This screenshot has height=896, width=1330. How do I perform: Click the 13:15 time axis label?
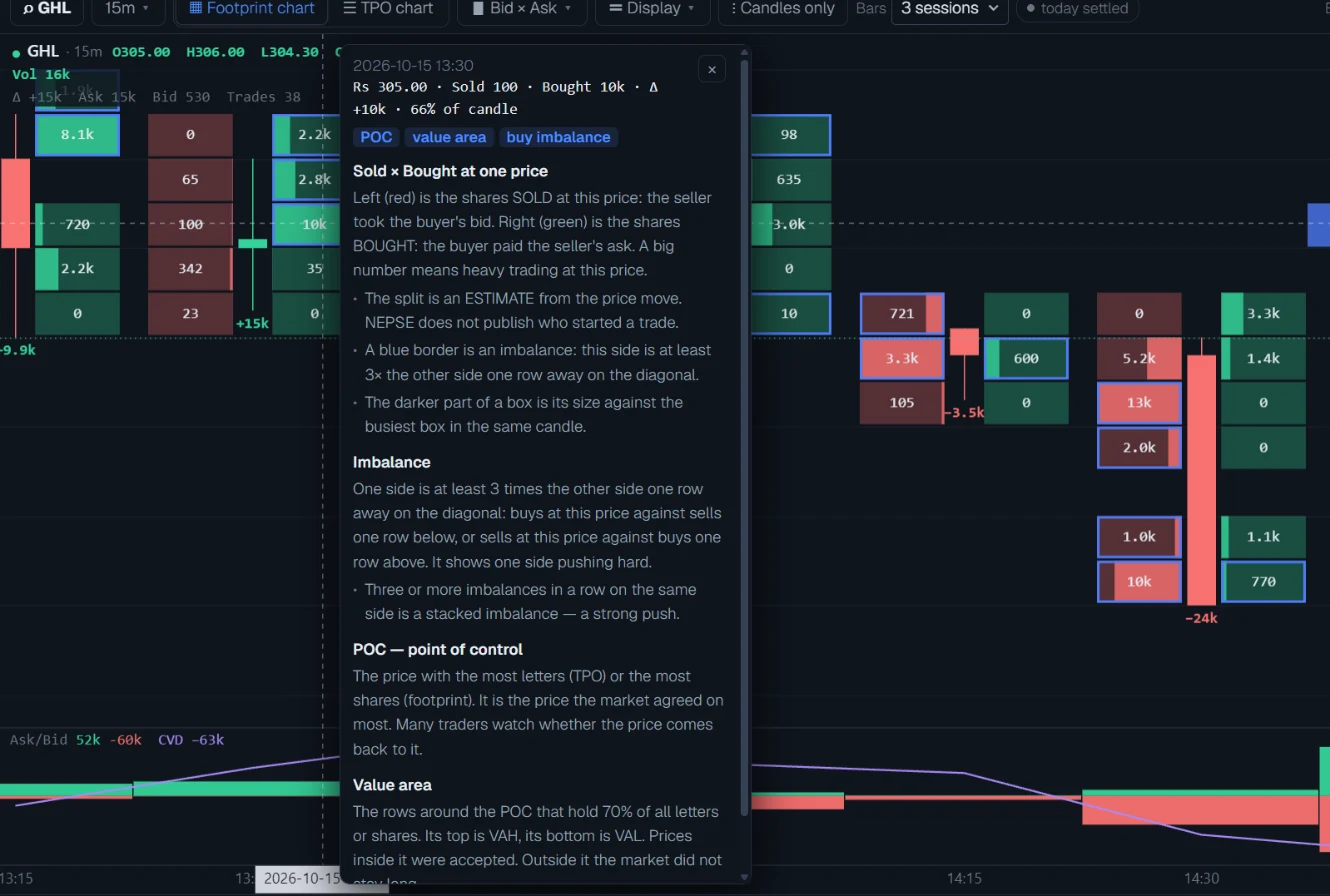[x=17, y=878]
